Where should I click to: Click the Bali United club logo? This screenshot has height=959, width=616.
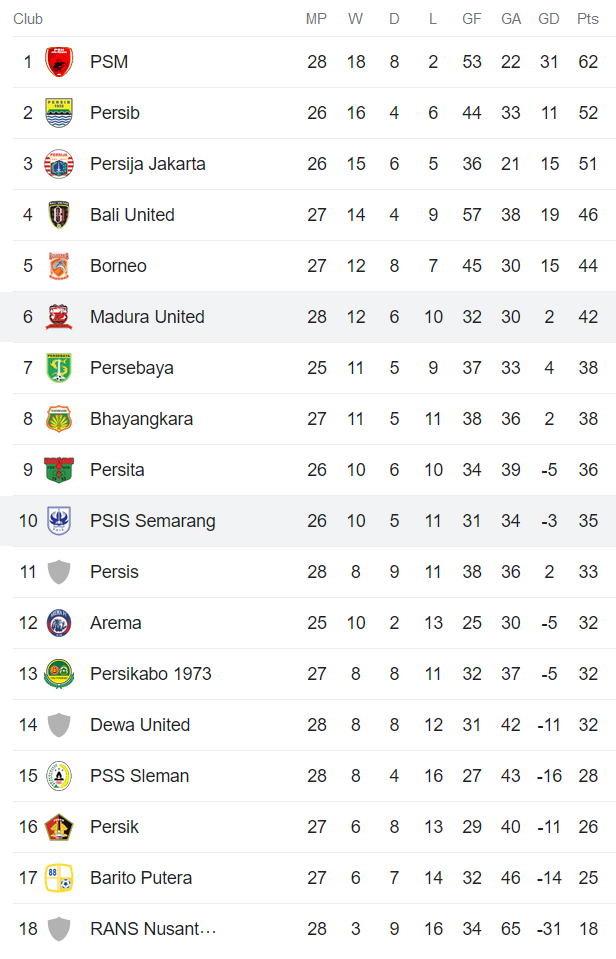click(59, 214)
